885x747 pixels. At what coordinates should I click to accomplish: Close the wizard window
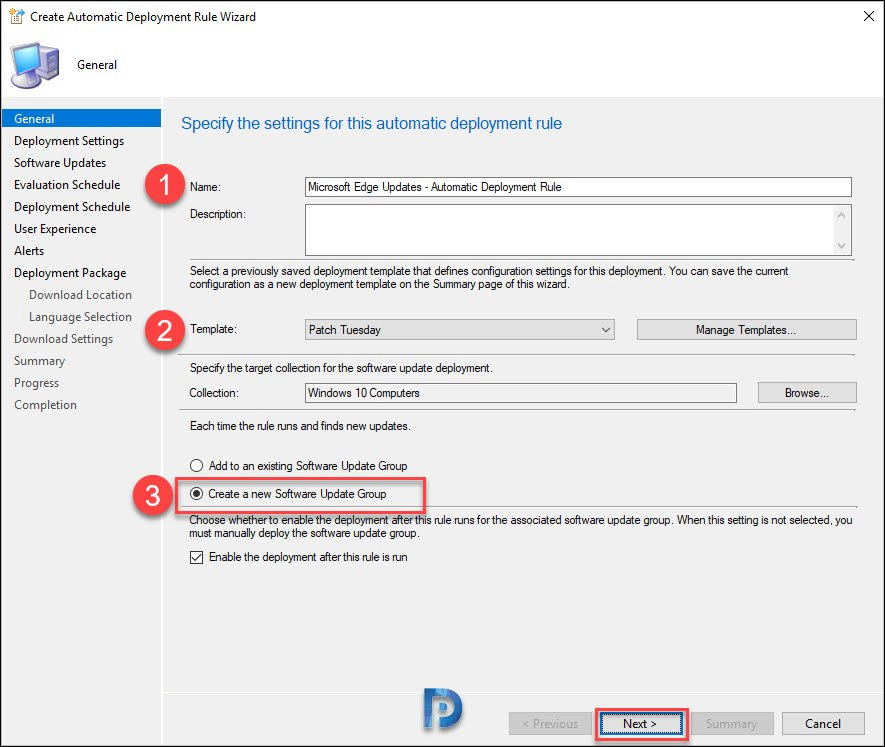coord(869,16)
